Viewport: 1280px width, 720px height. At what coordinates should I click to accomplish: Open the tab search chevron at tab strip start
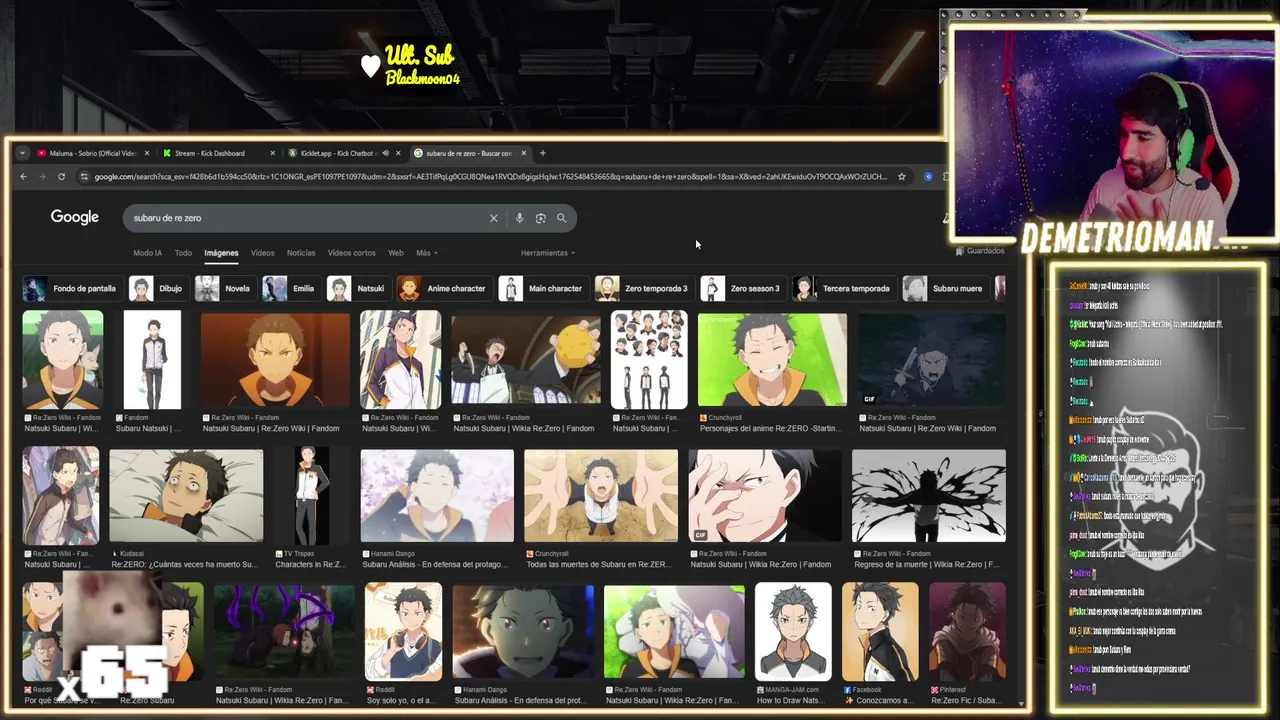click(x=22, y=153)
